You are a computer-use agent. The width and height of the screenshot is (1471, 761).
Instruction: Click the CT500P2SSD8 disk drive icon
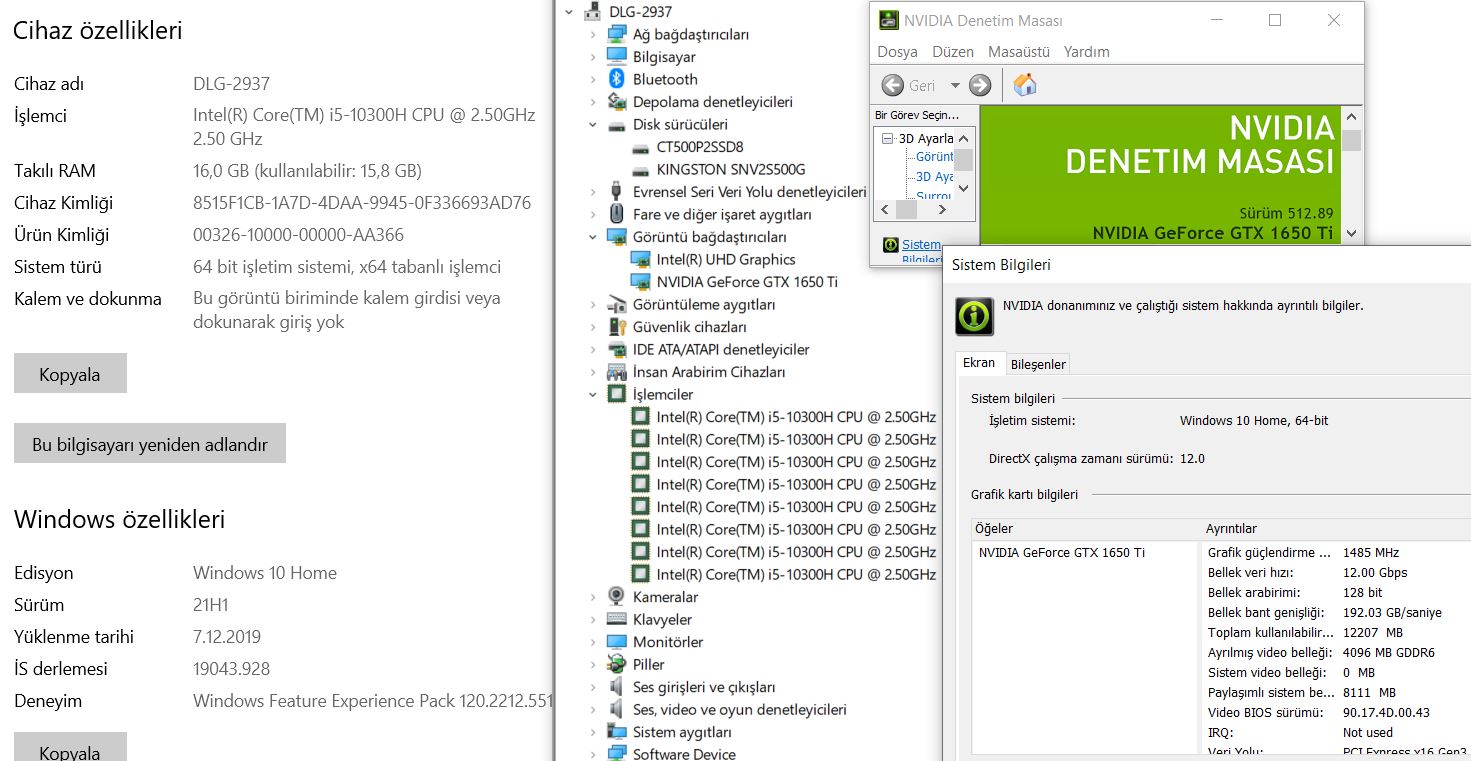coord(641,147)
